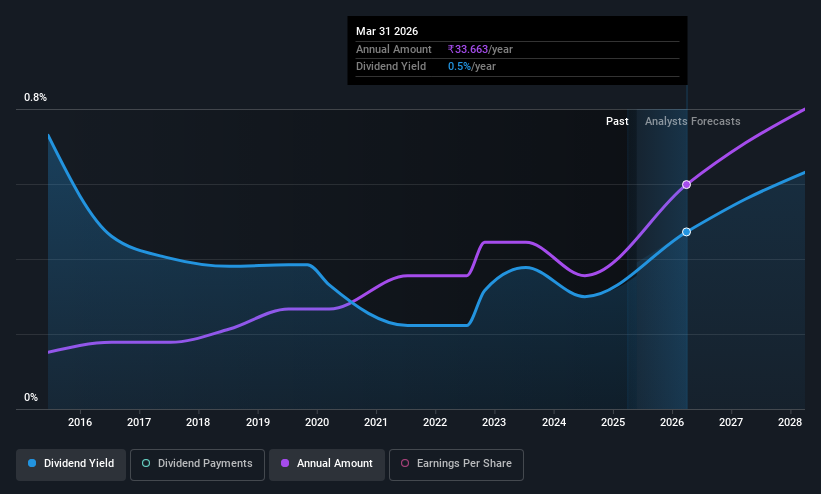Viewport: 821px width, 494px height.
Task: Enable the Earnings Per Share series
Action: pyautogui.click(x=456, y=464)
